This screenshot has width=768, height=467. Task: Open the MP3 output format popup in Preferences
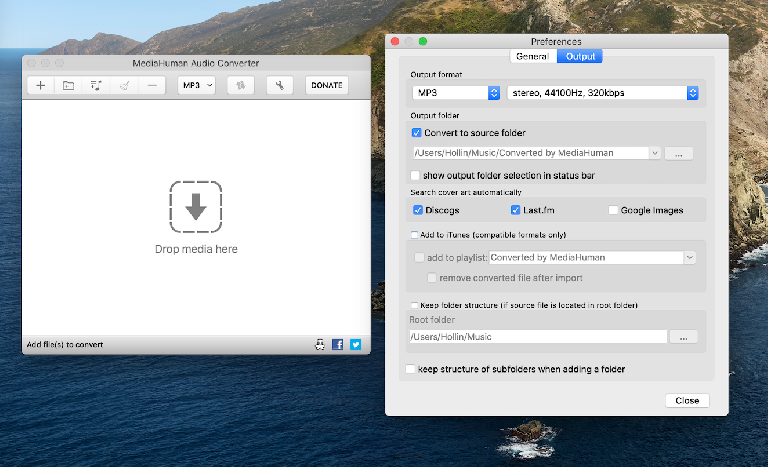(x=456, y=93)
